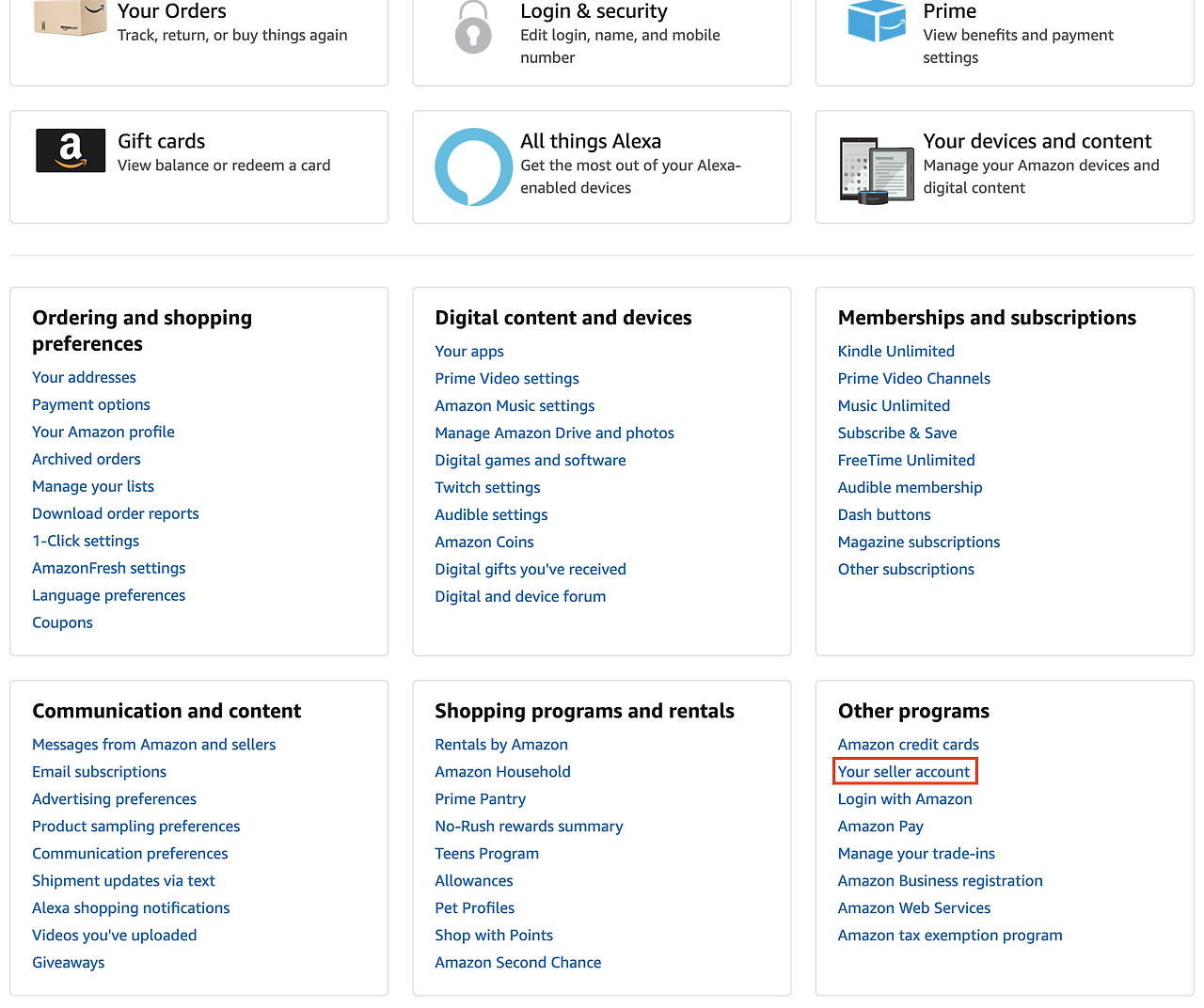Open Dash buttons link

(884, 514)
